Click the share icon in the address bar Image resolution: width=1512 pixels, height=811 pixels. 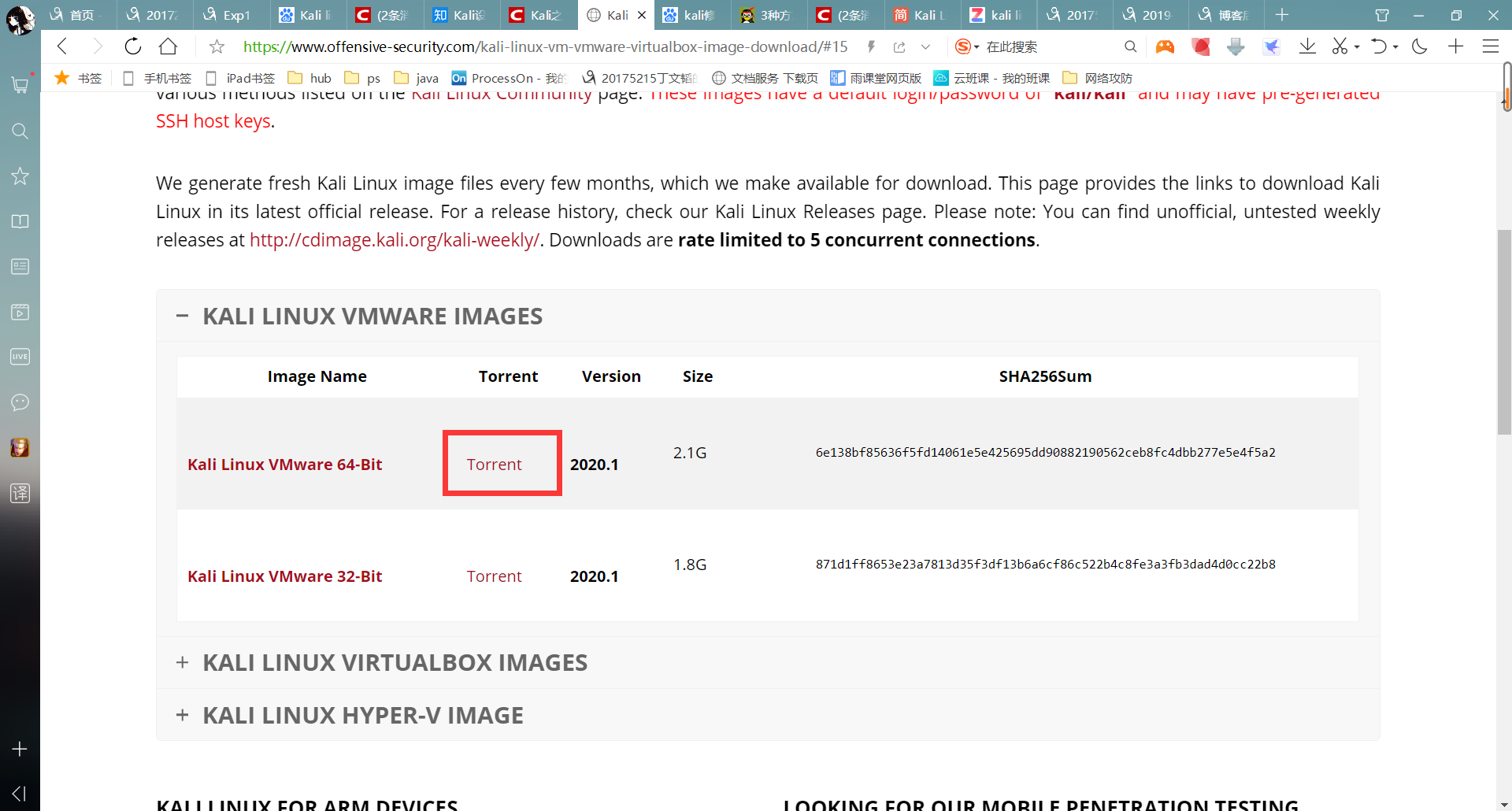pyautogui.click(x=899, y=46)
